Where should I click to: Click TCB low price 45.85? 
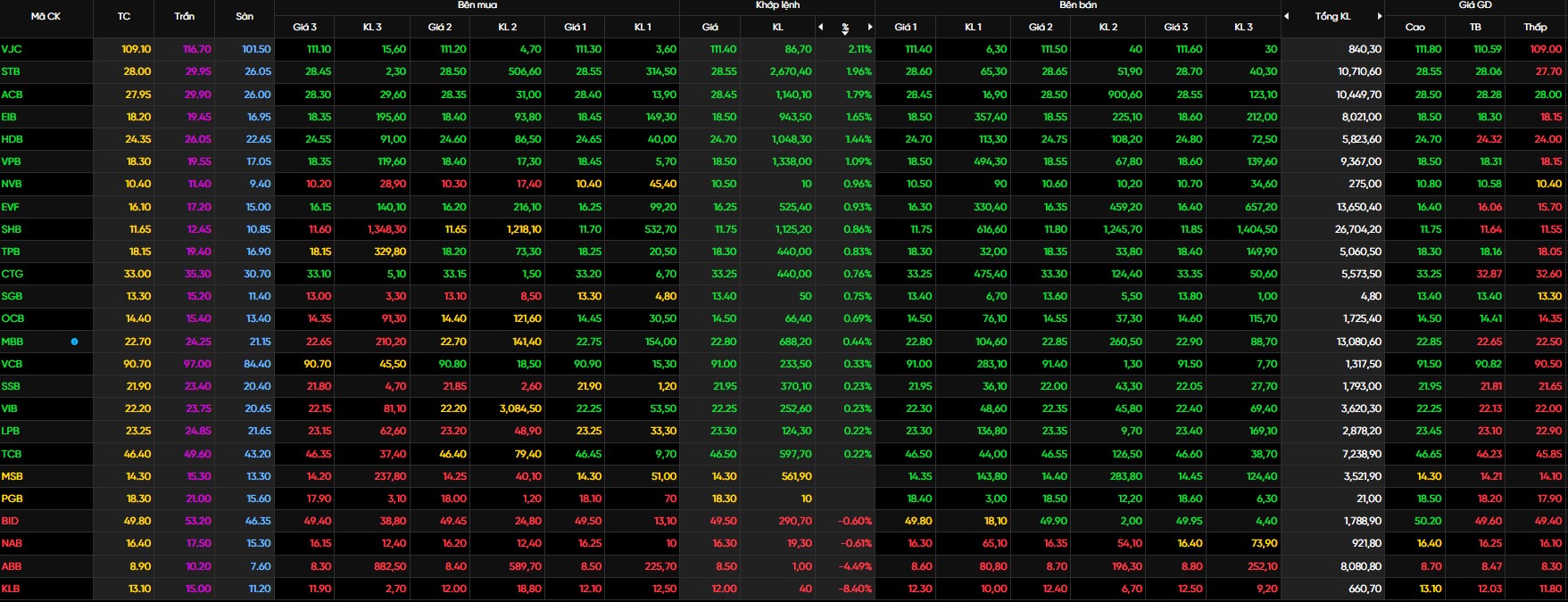(1548, 454)
